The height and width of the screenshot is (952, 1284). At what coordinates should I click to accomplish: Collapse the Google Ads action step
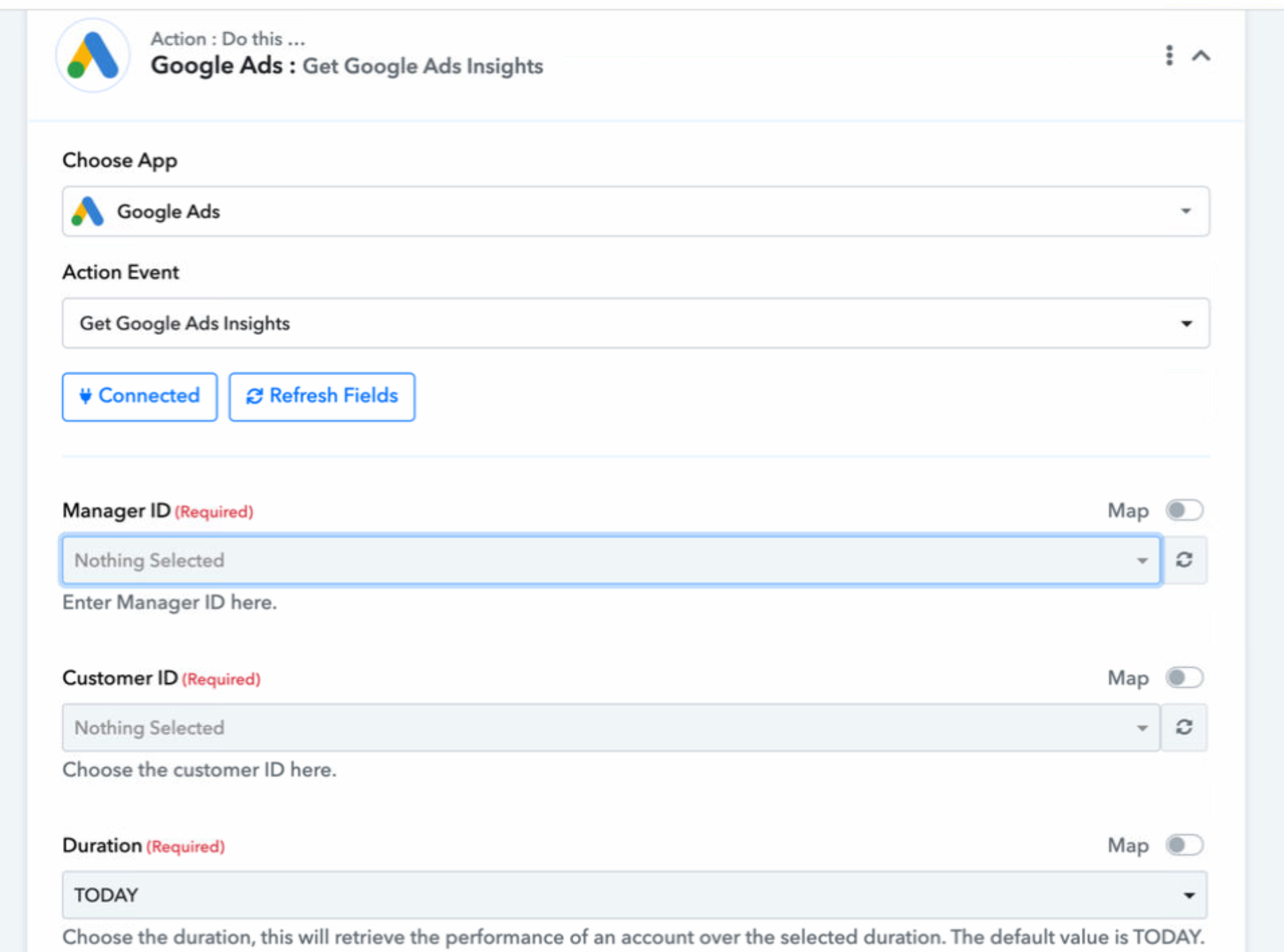pos(1201,56)
